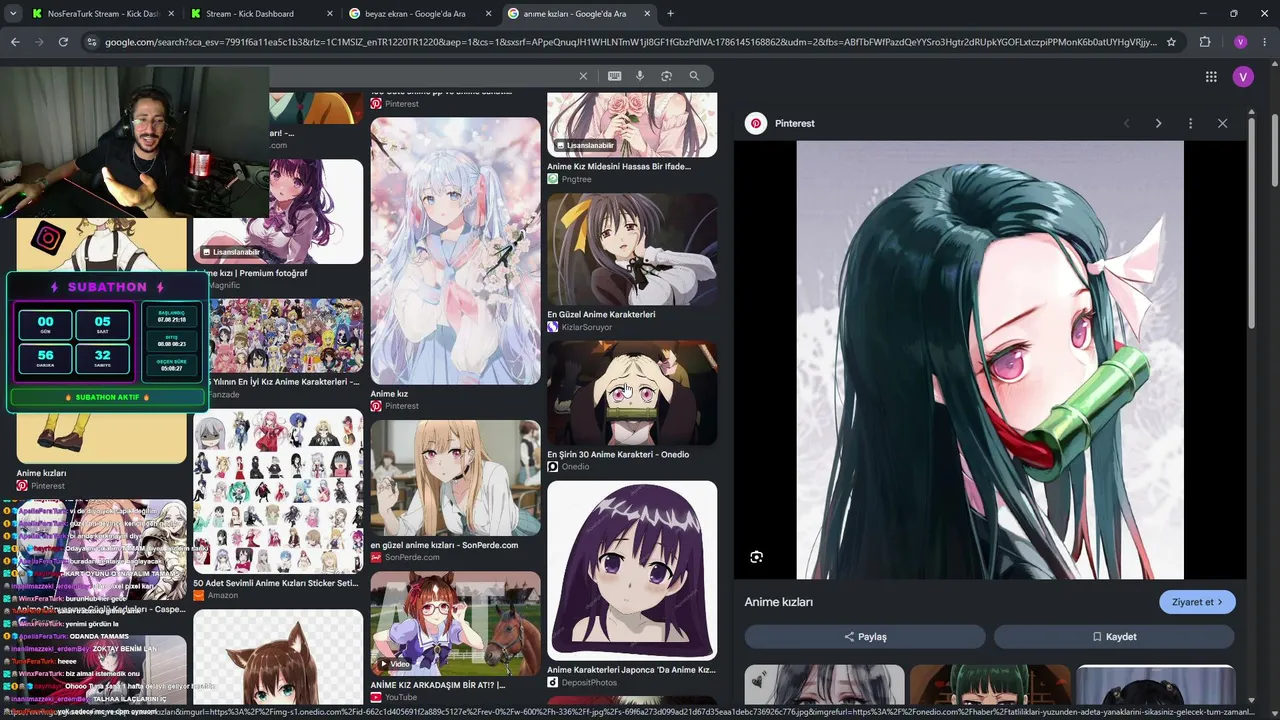This screenshot has width=1280, height=720.
Task: Open the tab search dropdown
Action: pyautogui.click(x=15, y=14)
